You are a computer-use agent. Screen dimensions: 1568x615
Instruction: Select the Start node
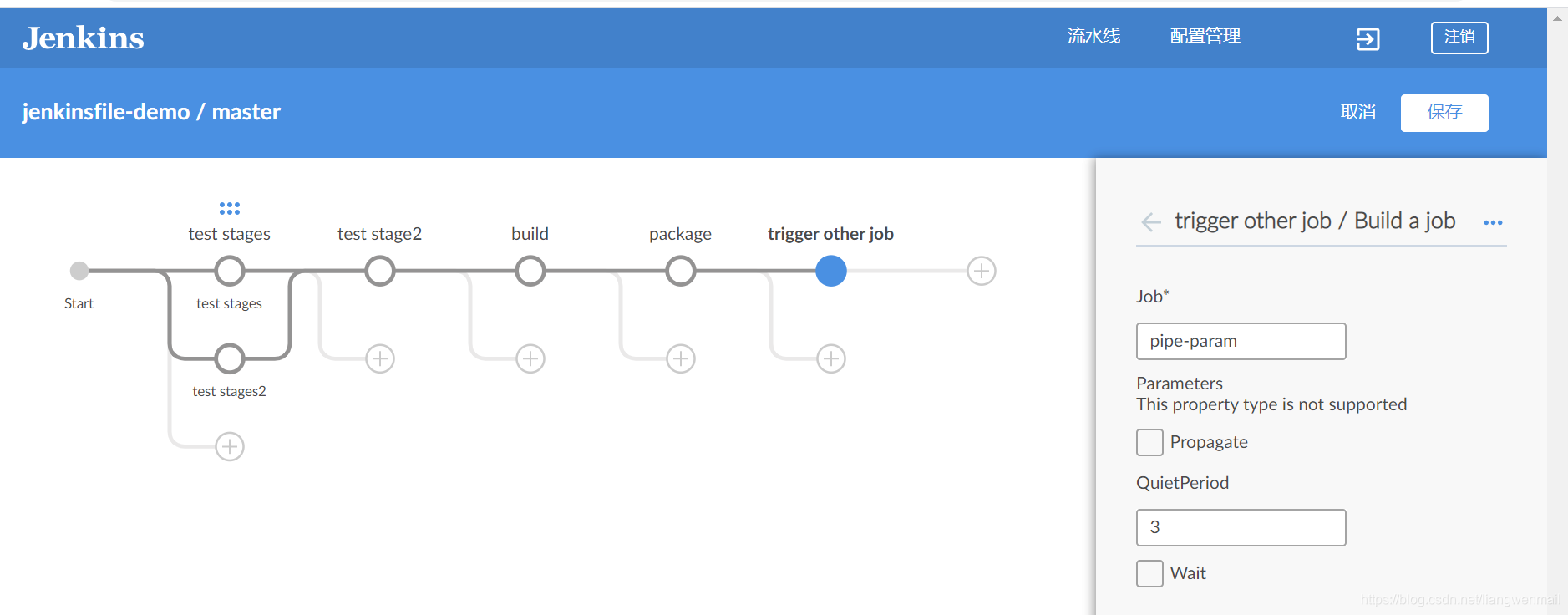(79, 271)
